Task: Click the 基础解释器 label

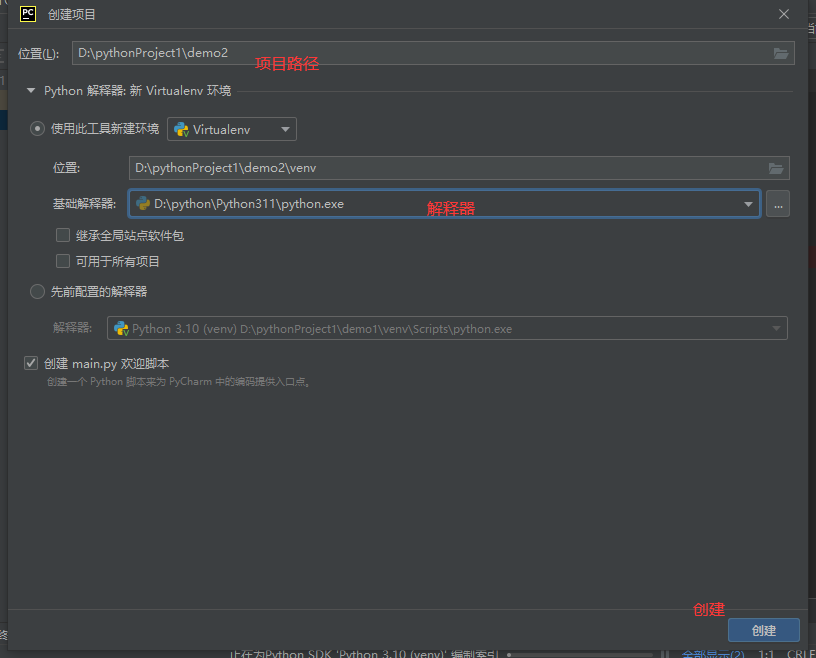Action: [84, 204]
